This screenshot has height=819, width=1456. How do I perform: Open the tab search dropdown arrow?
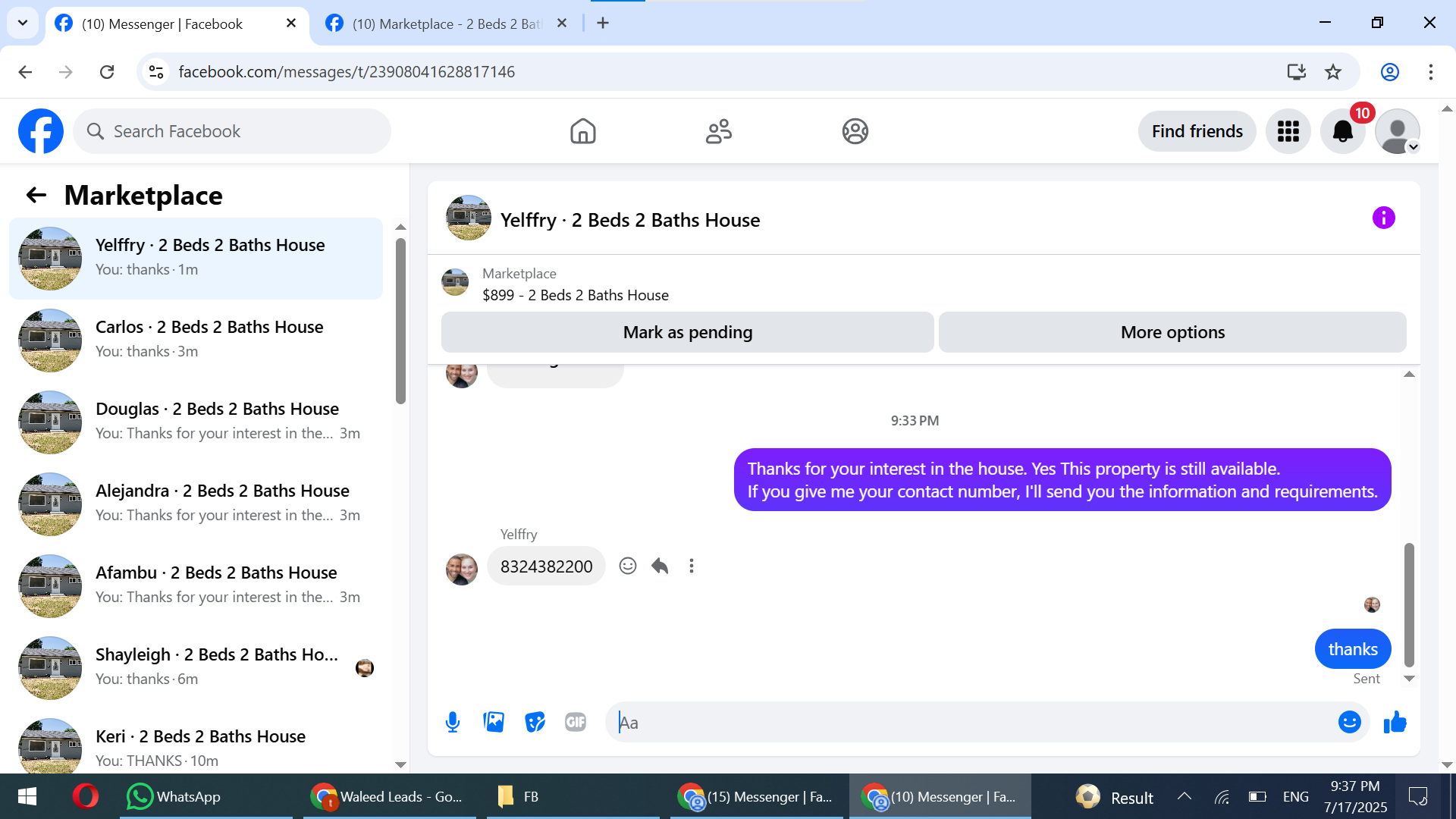(x=23, y=23)
